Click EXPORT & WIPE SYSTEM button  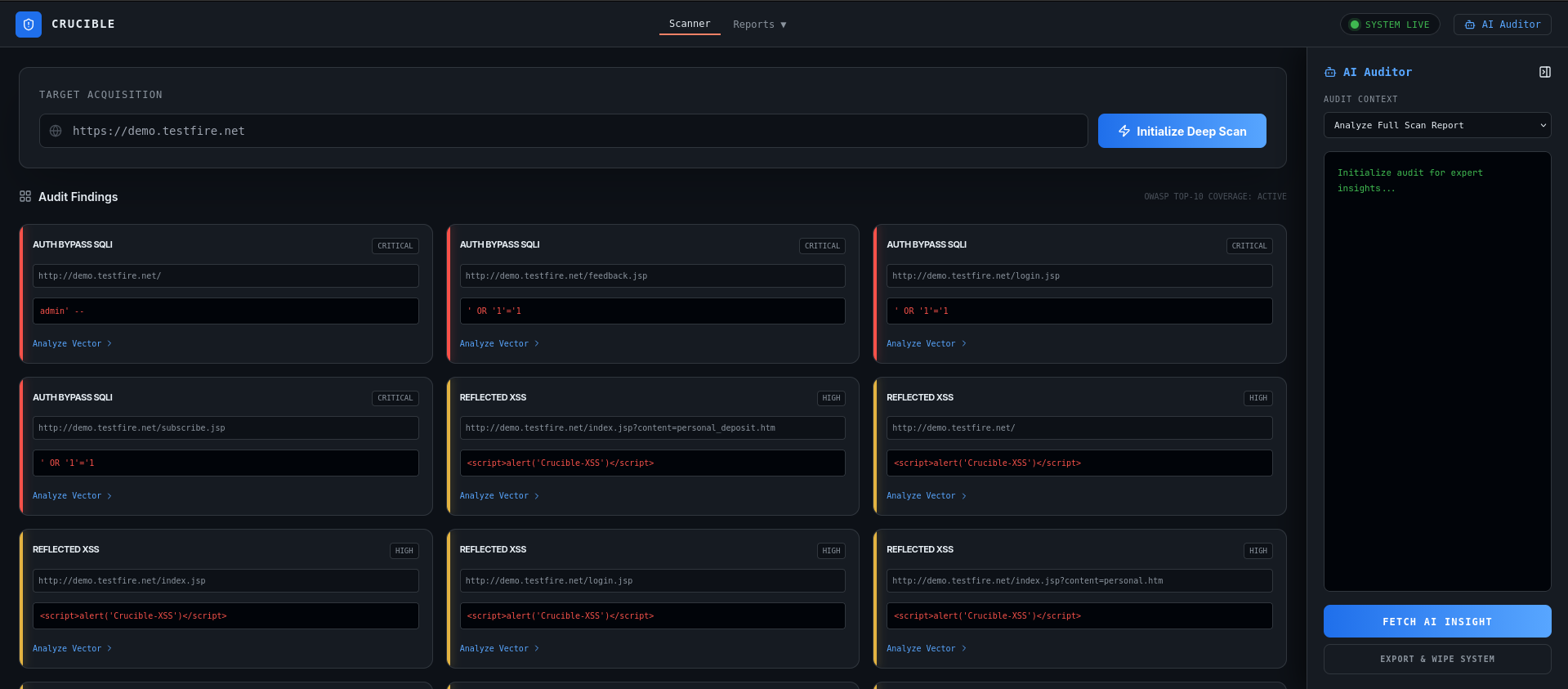click(1437, 659)
